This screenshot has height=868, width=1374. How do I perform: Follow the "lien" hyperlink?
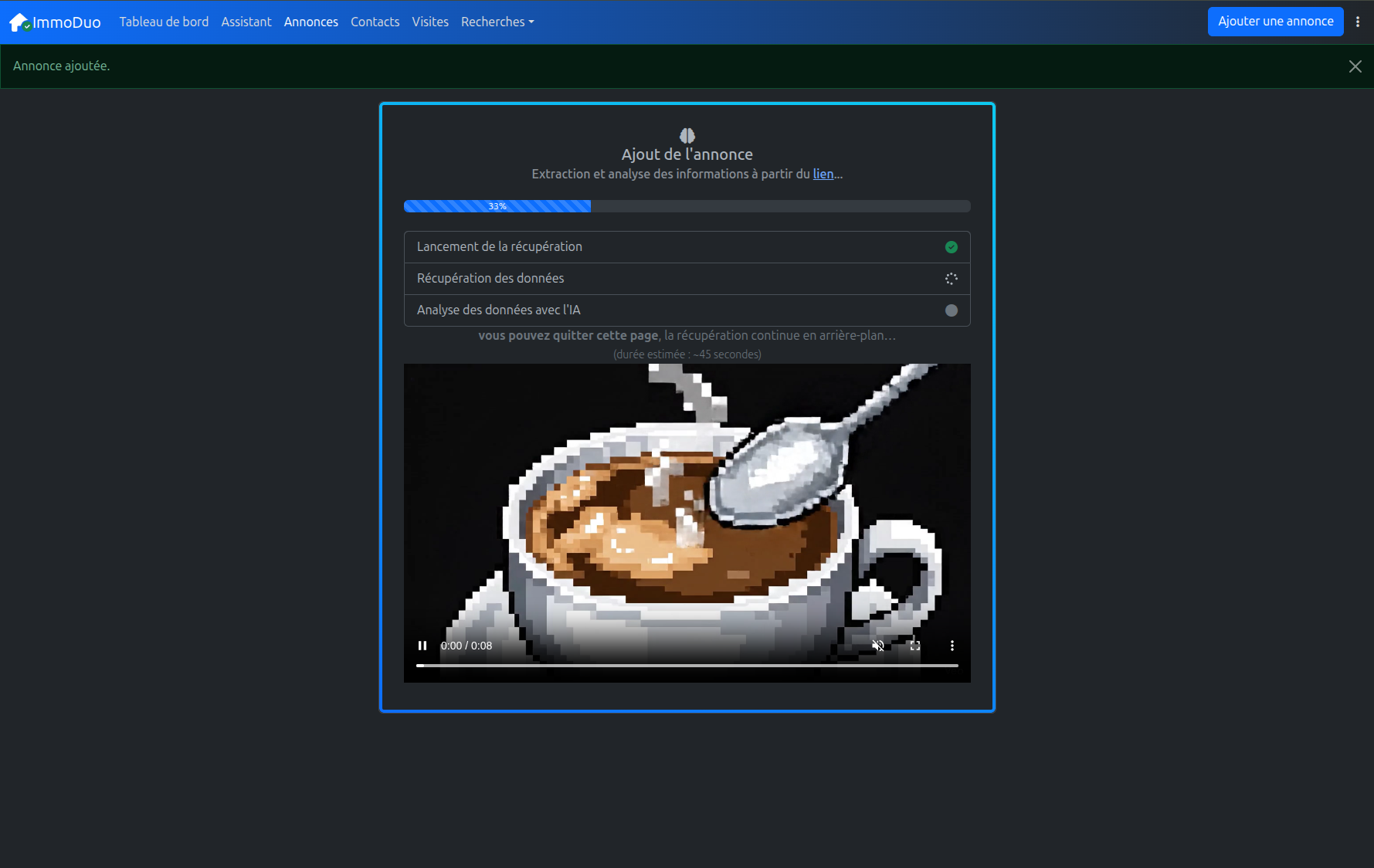(823, 174)
